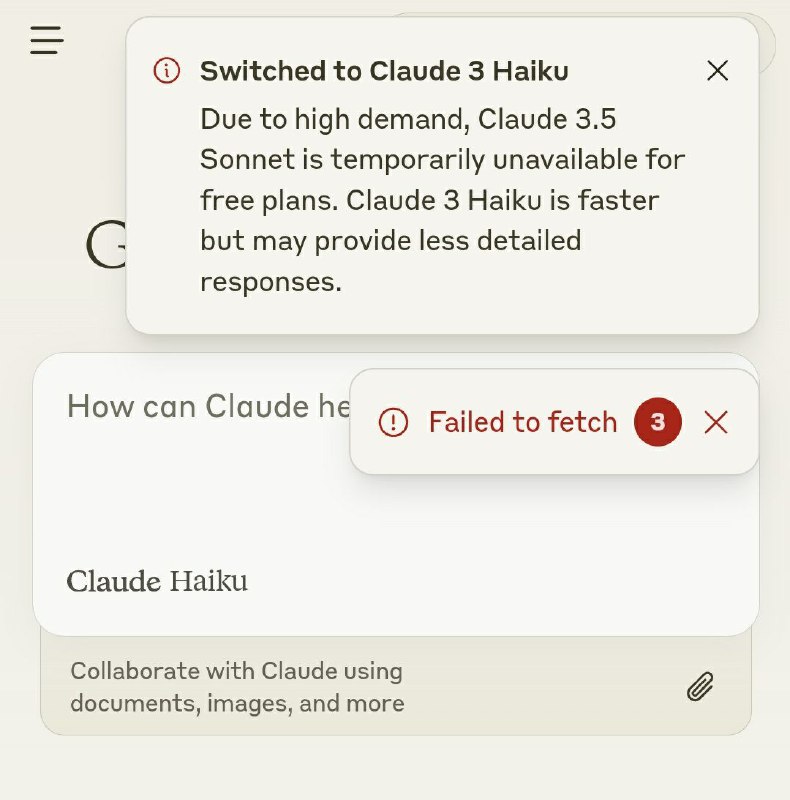Dismiss the Failed to fetch error toast
Image resolution: width=790 pixels, height=800 pixels.
(717, 422)
